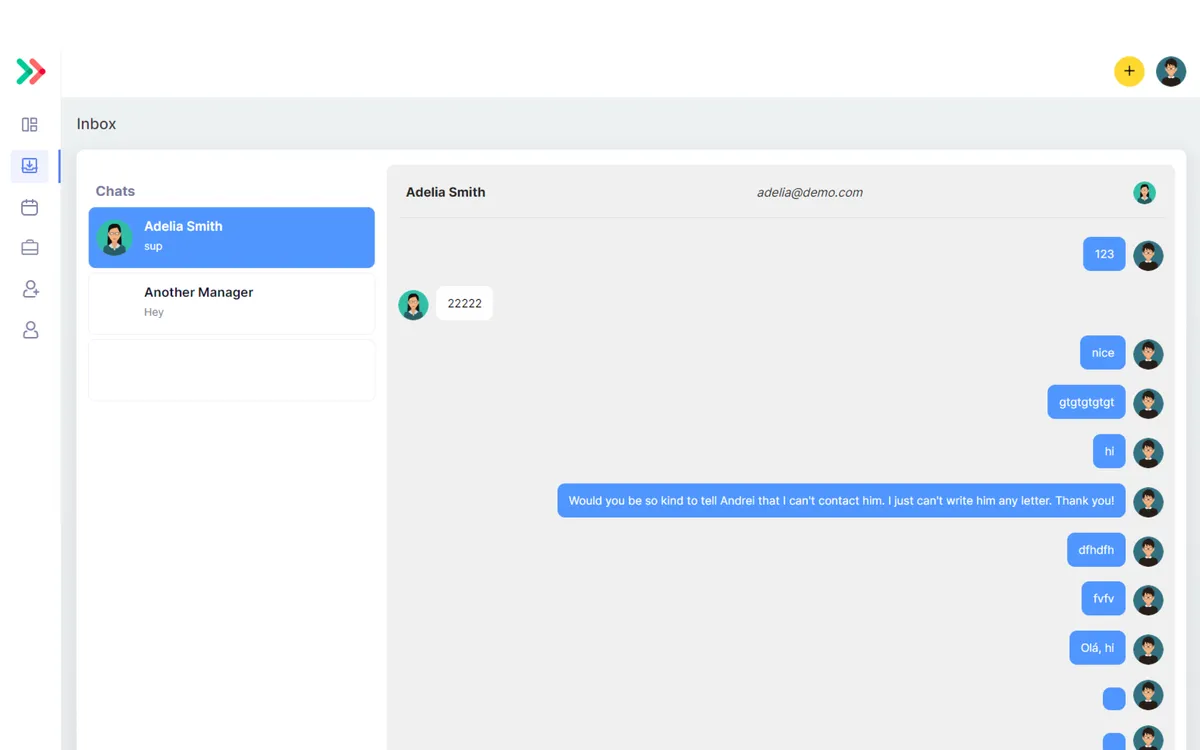Screen dimensions: 1200x750
Task: Click sender avatar beside "123" message
Action: (x=1148, y=255)
